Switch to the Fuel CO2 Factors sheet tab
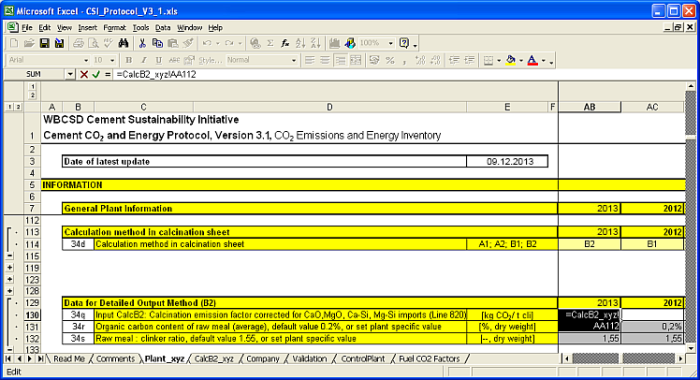 point(429,359)
